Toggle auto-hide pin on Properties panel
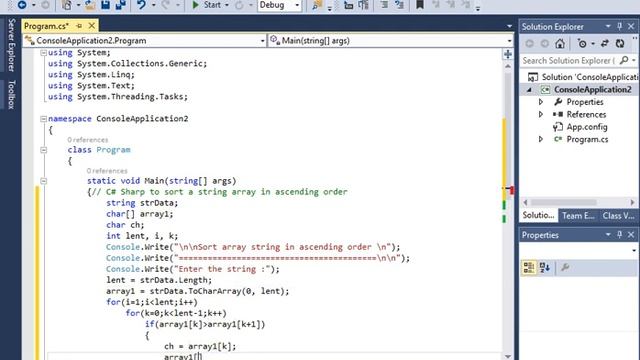Viewport: 640px width, 360px height. (620, 235)
